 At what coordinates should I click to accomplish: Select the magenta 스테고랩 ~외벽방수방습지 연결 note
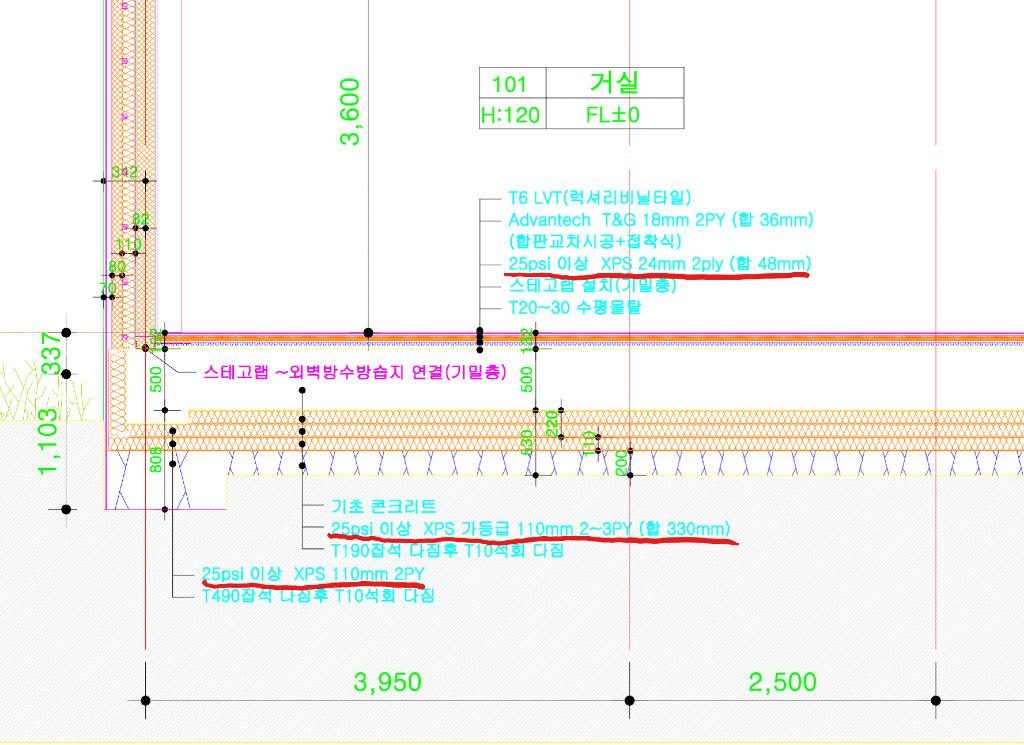354,372
